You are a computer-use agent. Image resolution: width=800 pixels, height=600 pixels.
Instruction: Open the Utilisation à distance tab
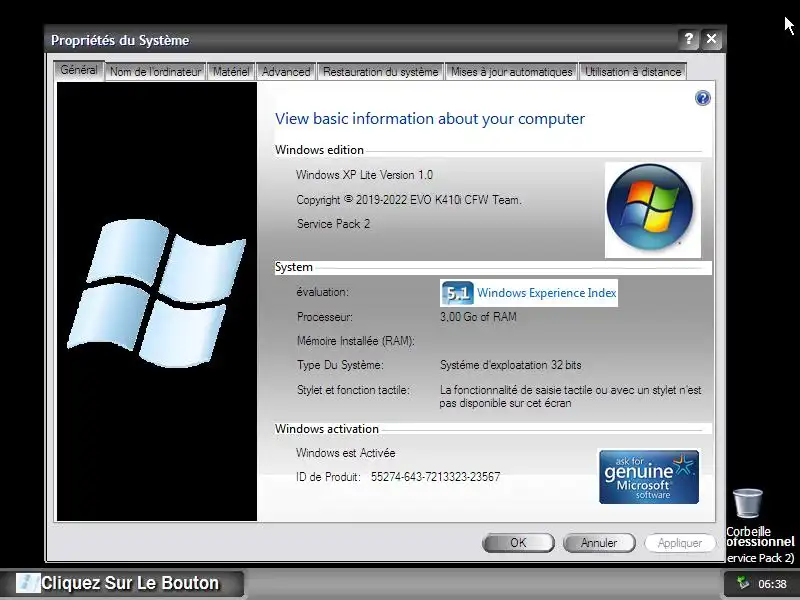pos(633,72)
